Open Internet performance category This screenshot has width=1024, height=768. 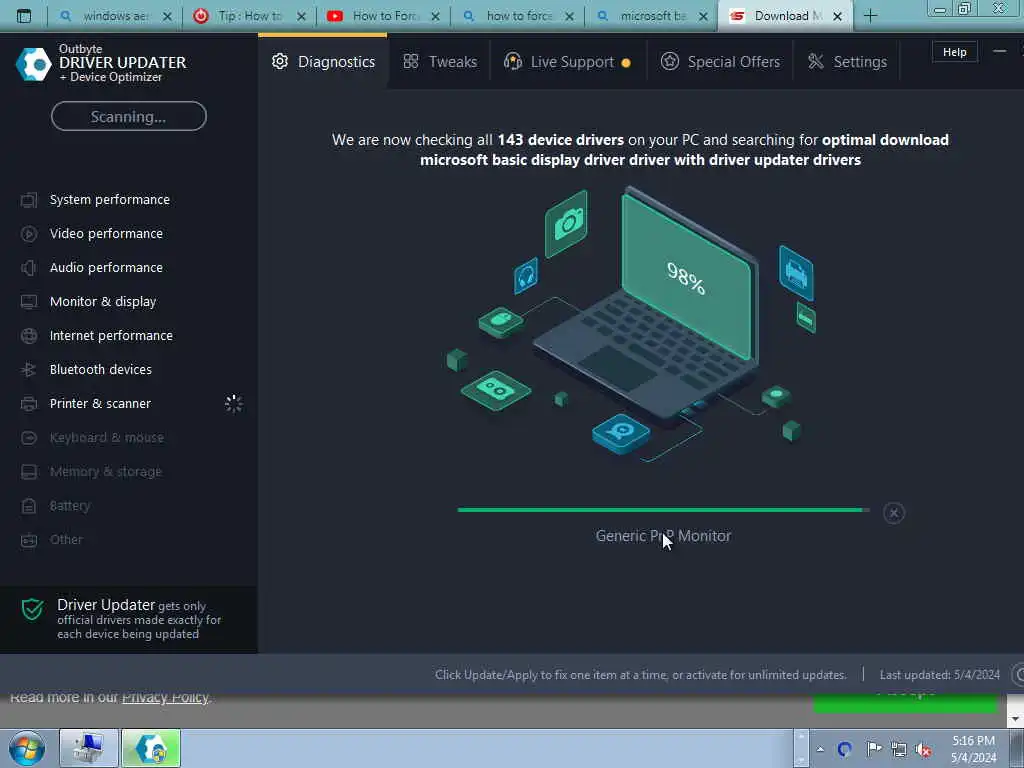click(111, 335)
